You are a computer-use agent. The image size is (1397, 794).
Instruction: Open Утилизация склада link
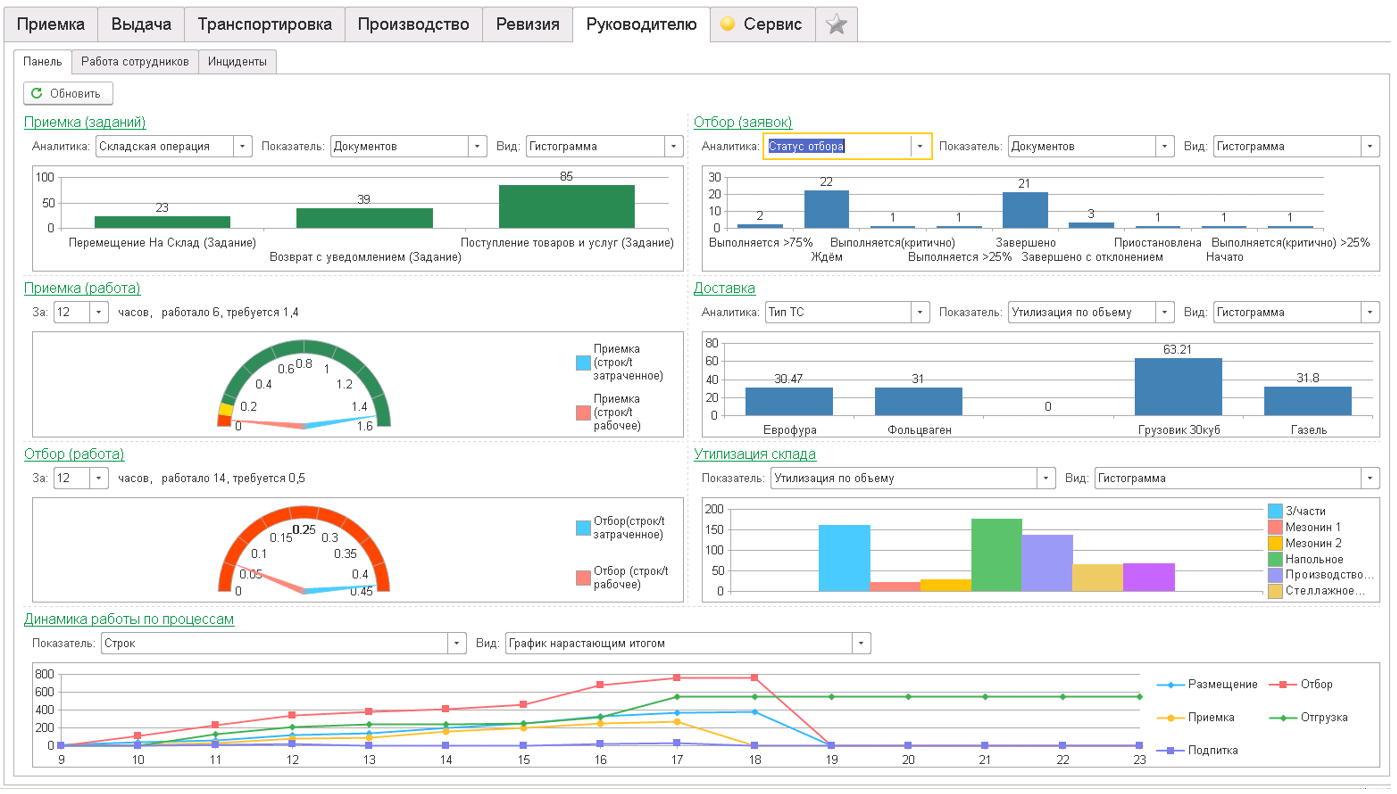755,454
